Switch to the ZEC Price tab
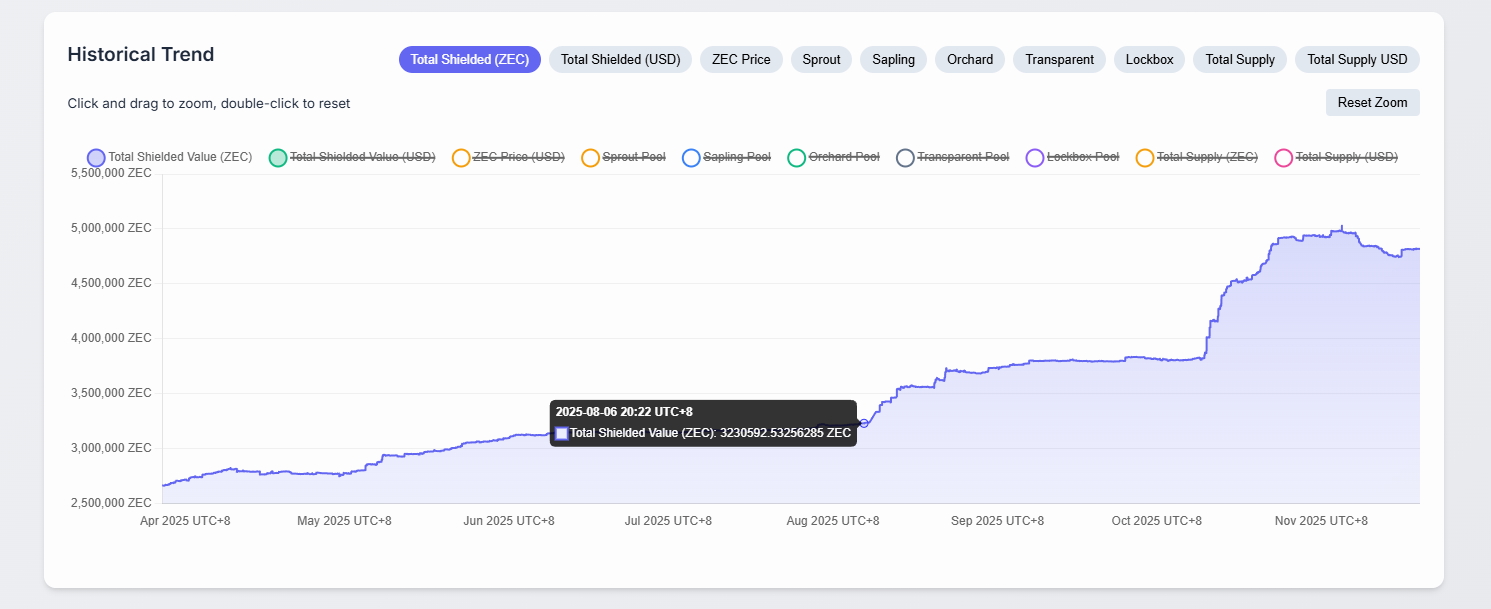The height and width of the screenshot is (609, 1491). tap(741, 59)
